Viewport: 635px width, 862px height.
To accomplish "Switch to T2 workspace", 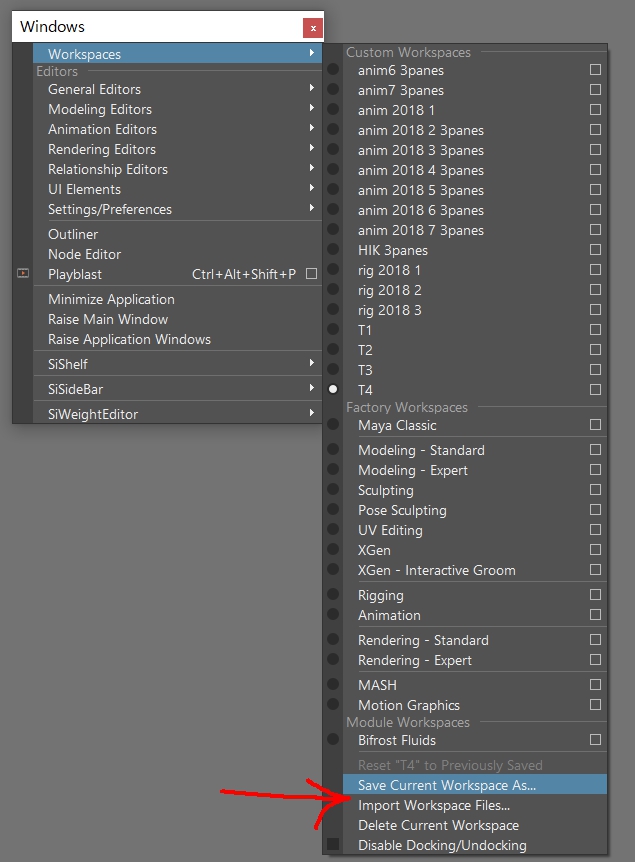I will point(365,350).
